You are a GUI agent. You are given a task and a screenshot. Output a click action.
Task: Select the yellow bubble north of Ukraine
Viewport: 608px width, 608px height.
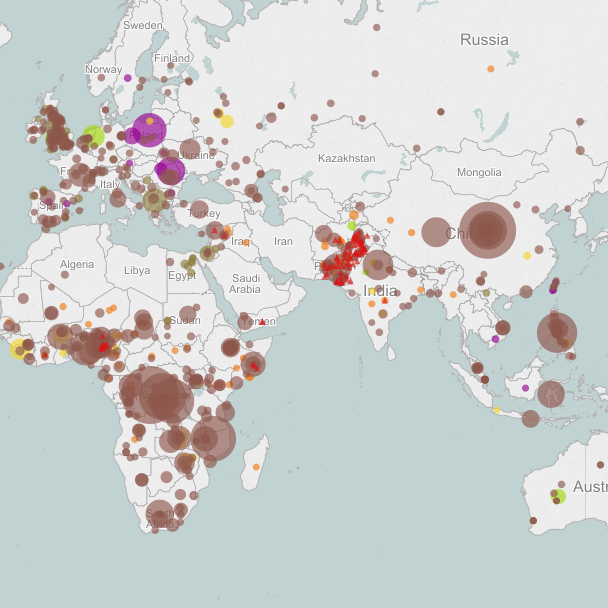pyautogui.click(x=227, y=121)
